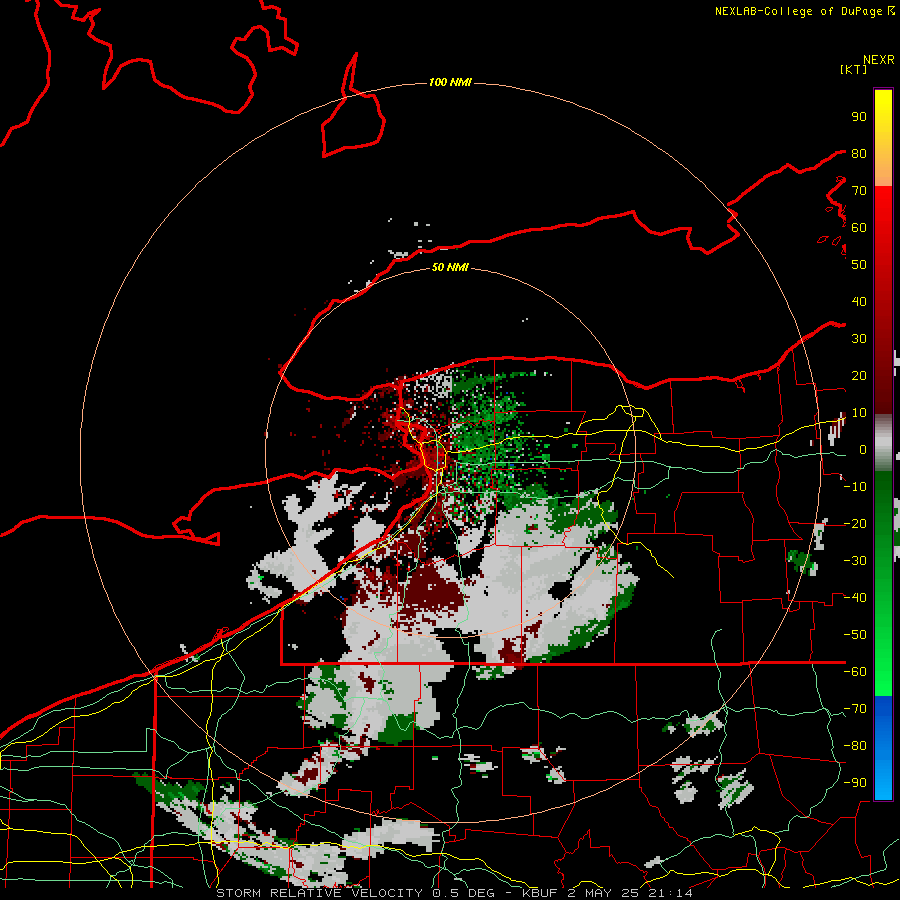Image resolution: width=900 pixels, height=900 pixels.
Task: Select the 30 knot scale label
Action: click(859, 339)
